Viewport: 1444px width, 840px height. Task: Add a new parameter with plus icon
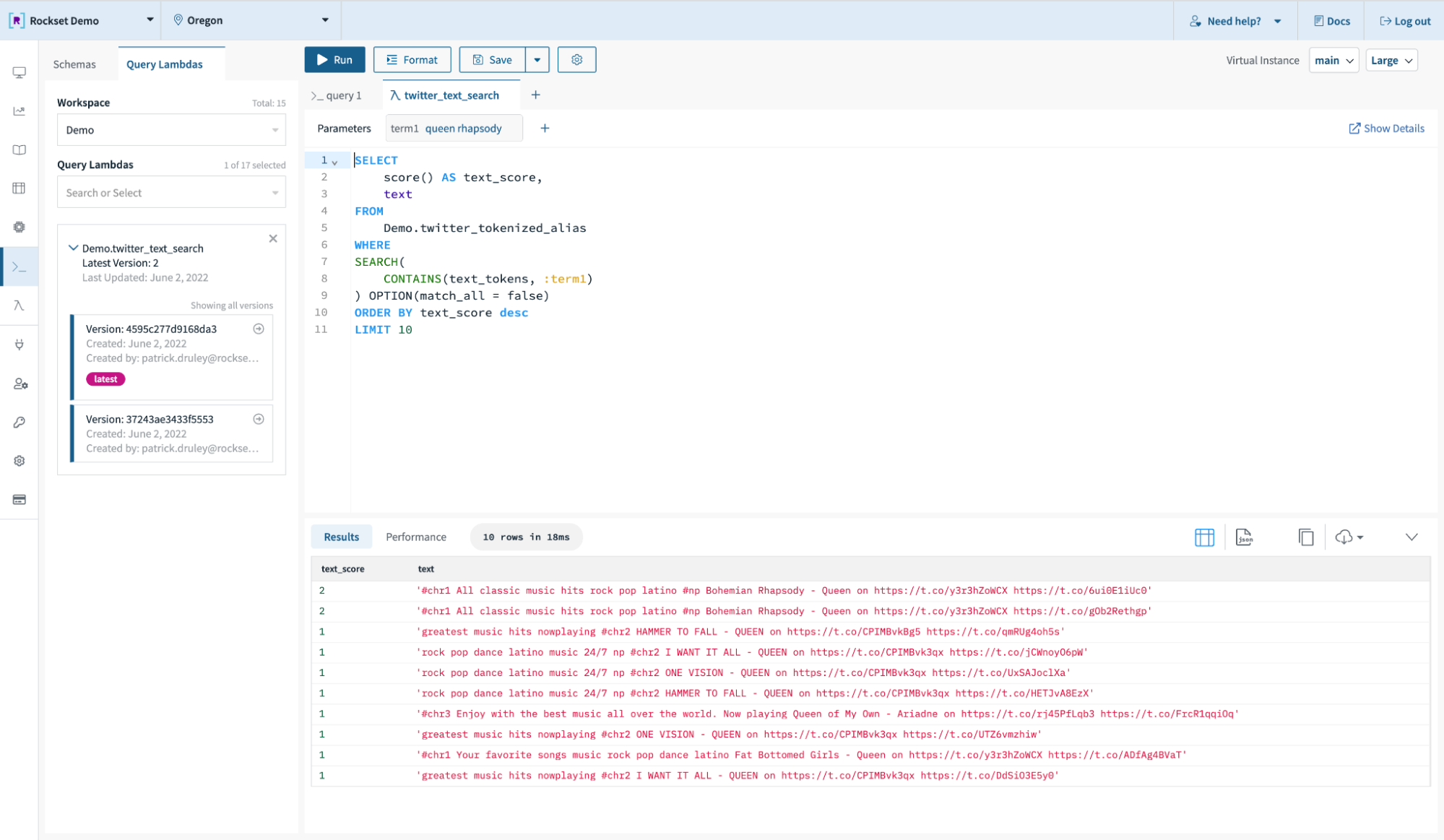pos(545,129)
